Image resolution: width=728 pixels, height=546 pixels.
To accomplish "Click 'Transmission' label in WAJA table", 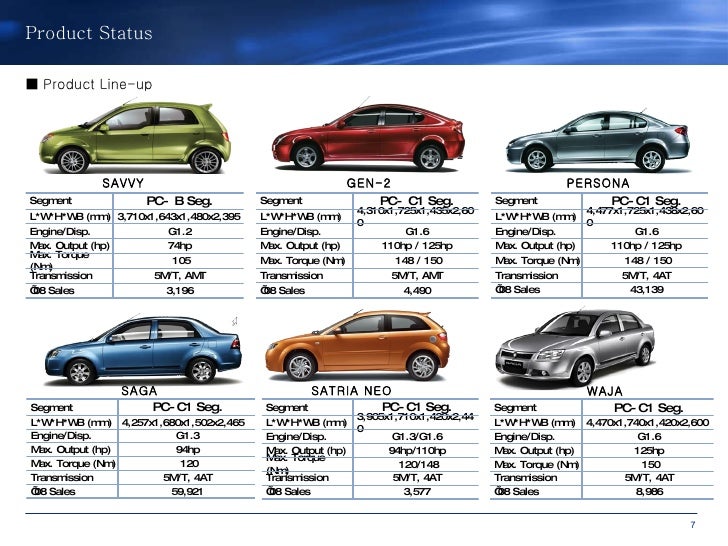I will (526, 477).
